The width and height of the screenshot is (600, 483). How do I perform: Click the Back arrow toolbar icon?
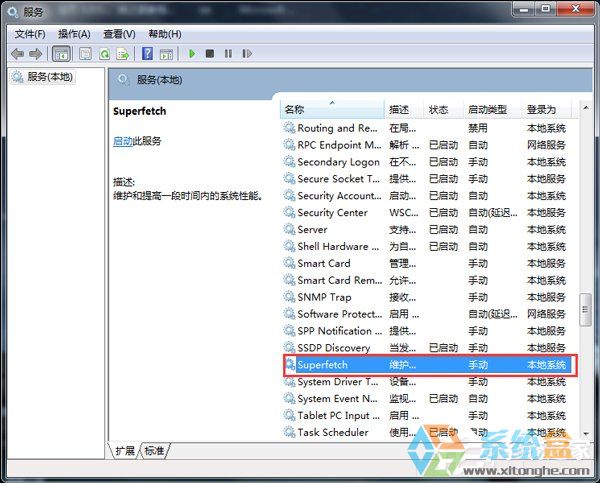click(18, 54)
